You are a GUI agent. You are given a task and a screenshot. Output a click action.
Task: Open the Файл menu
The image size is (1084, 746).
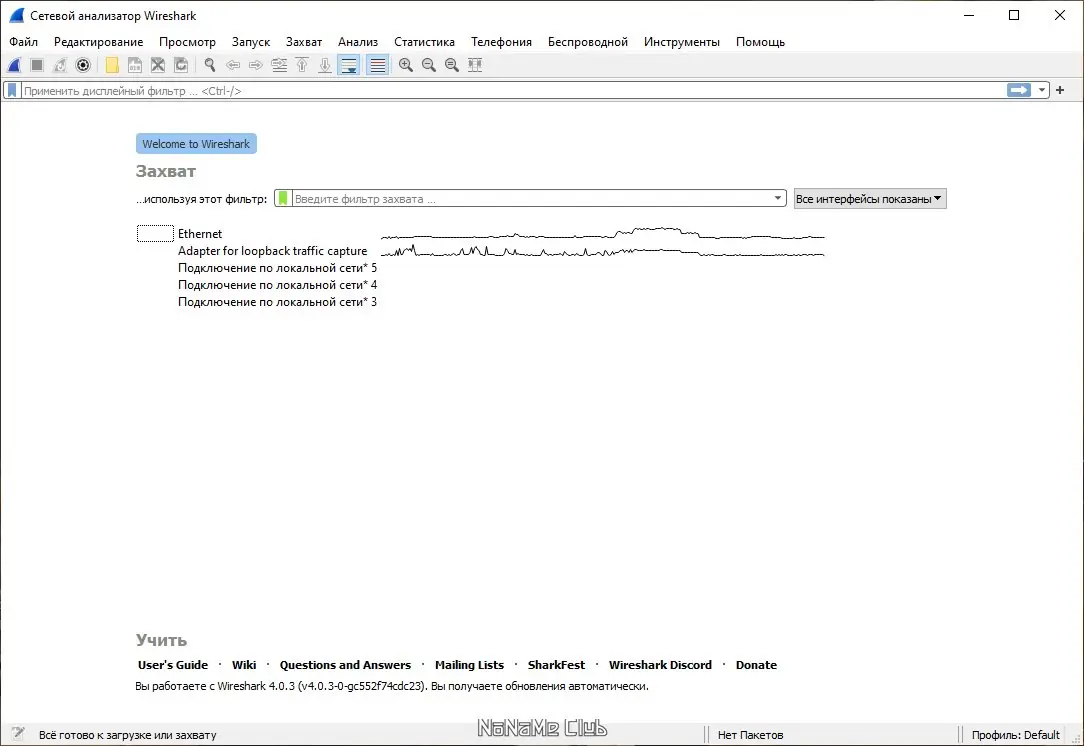point(24,41)
